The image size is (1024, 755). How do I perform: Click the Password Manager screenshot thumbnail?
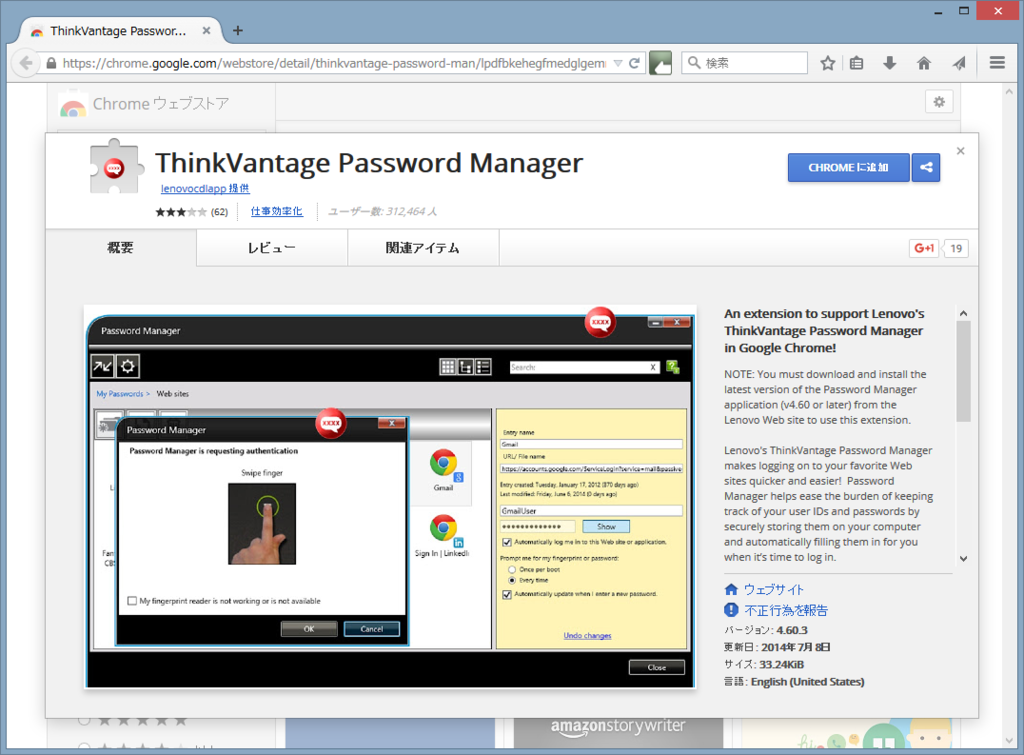[390, 496]
